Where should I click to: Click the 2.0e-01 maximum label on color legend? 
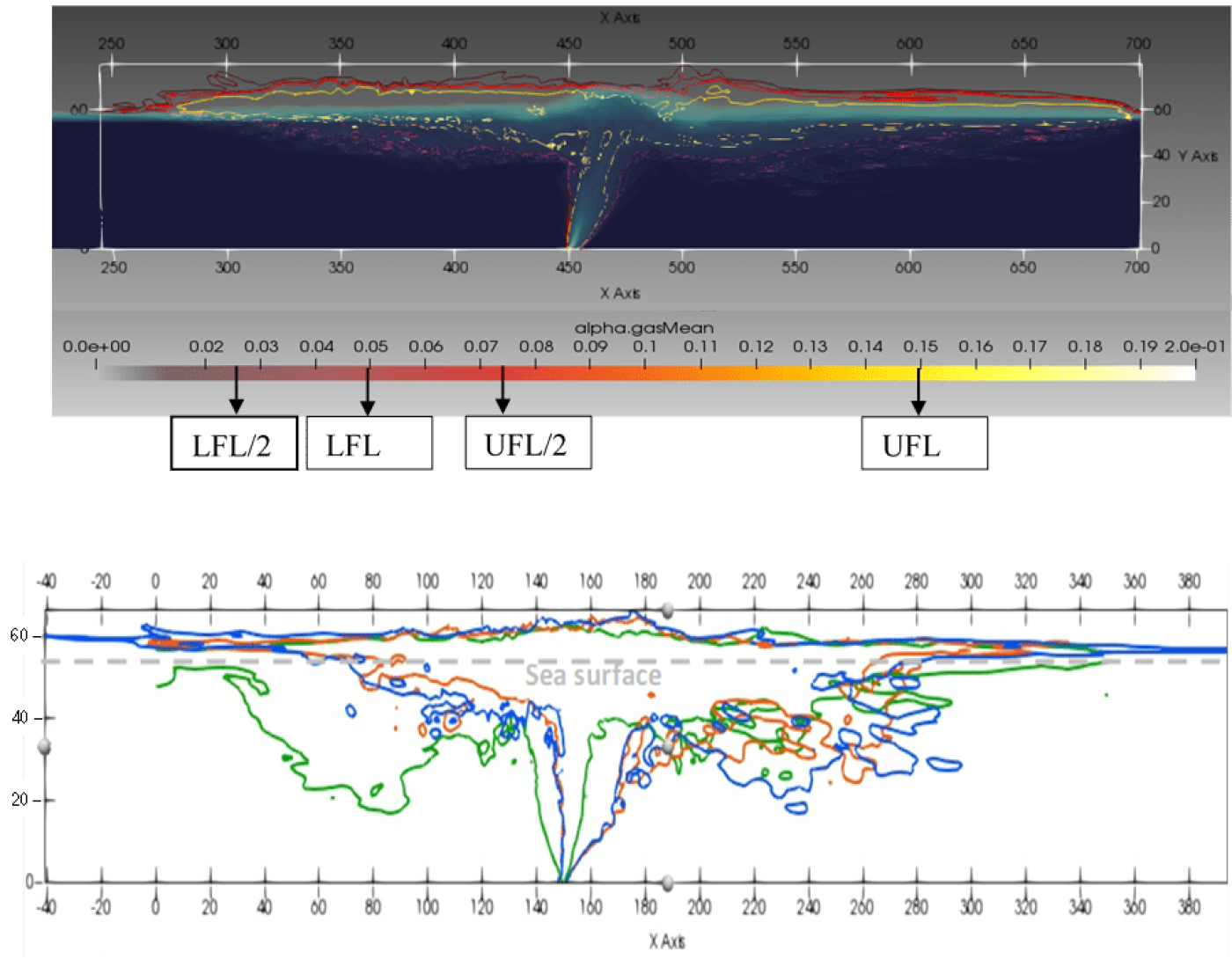point(1194,347)
